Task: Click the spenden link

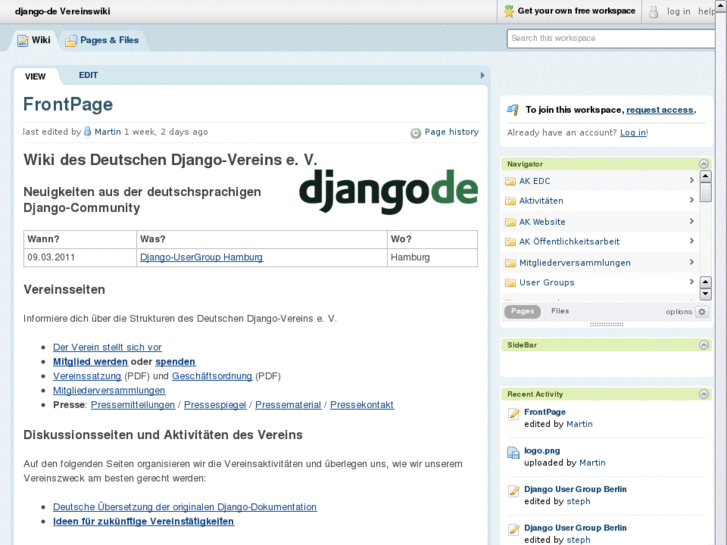Action: point(175,362)
